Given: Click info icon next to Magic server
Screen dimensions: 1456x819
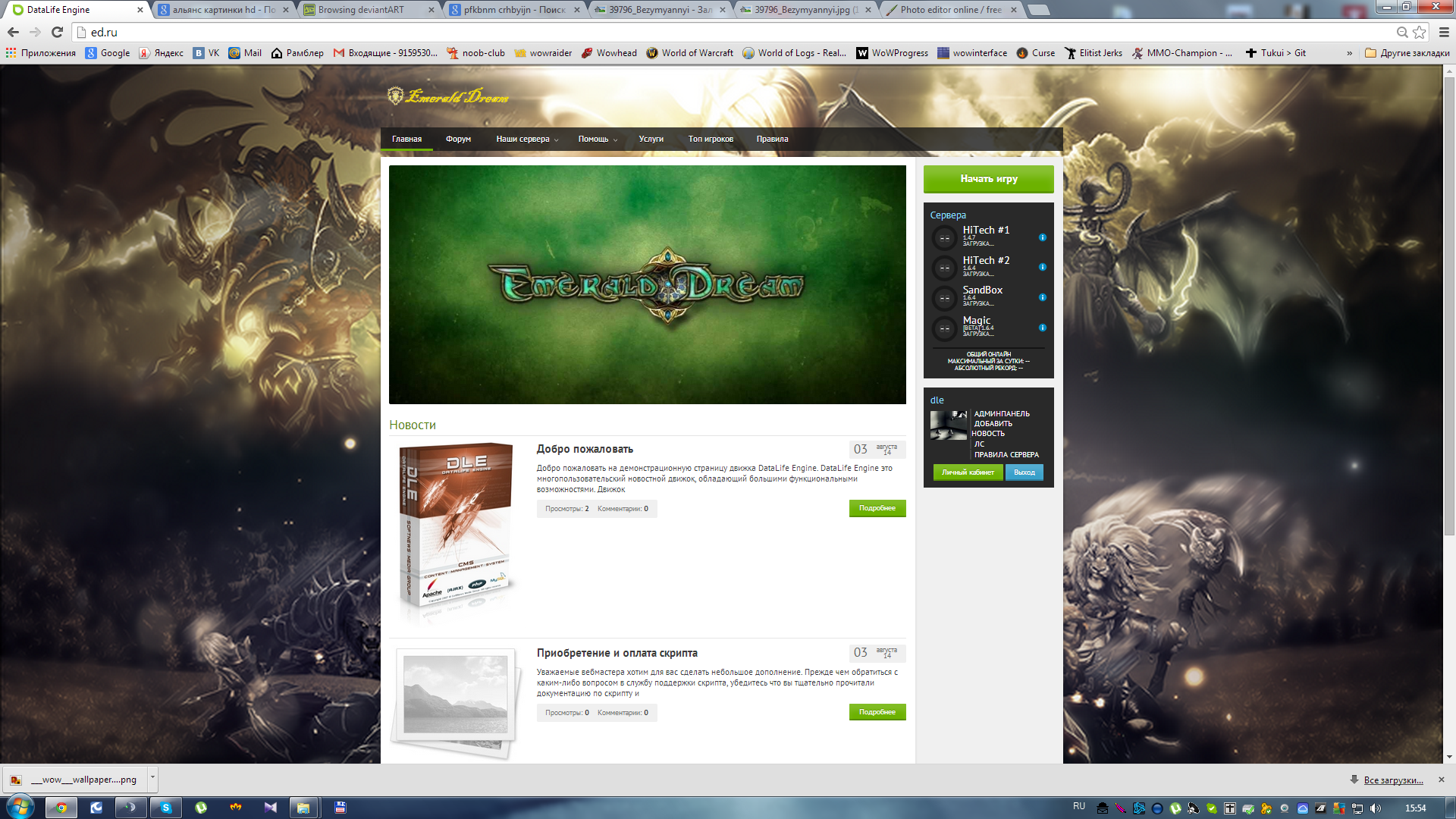Looking at the screenshot, I should click(x=1043, y=328).
